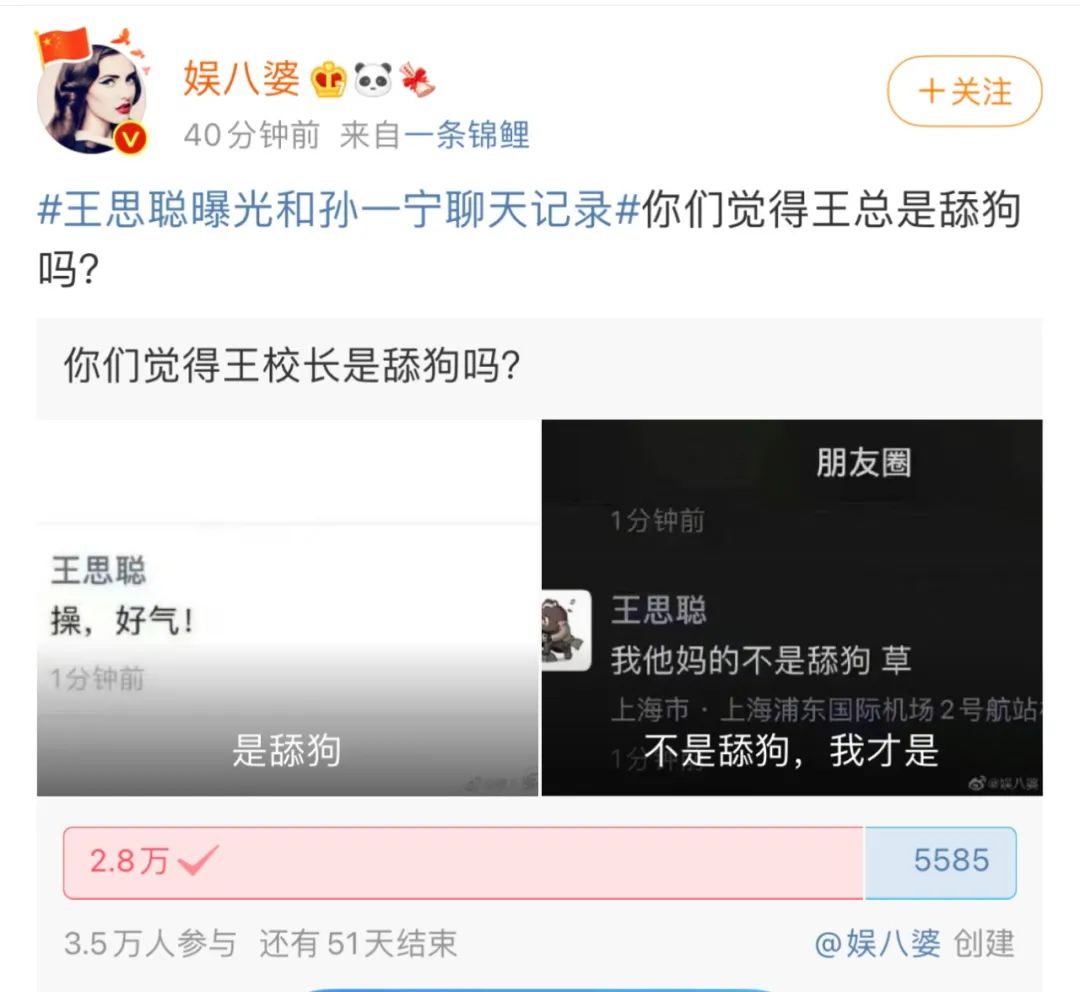Open the 一条锦鲤 source link
Image resolution: width=1080 pixels, height=992 pixels.
466,135
